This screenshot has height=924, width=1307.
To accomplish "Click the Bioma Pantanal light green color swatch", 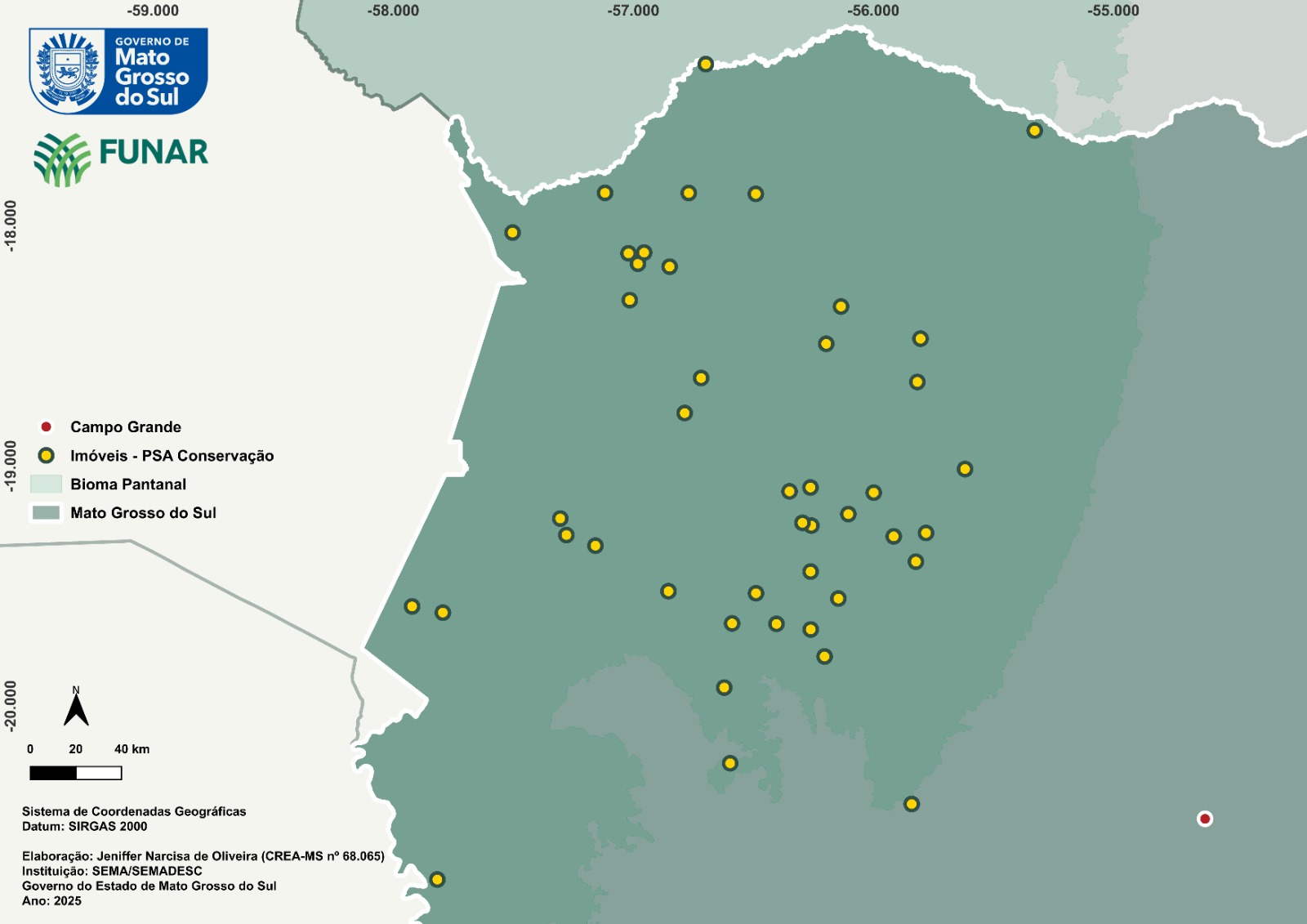I will pos(46,483).
